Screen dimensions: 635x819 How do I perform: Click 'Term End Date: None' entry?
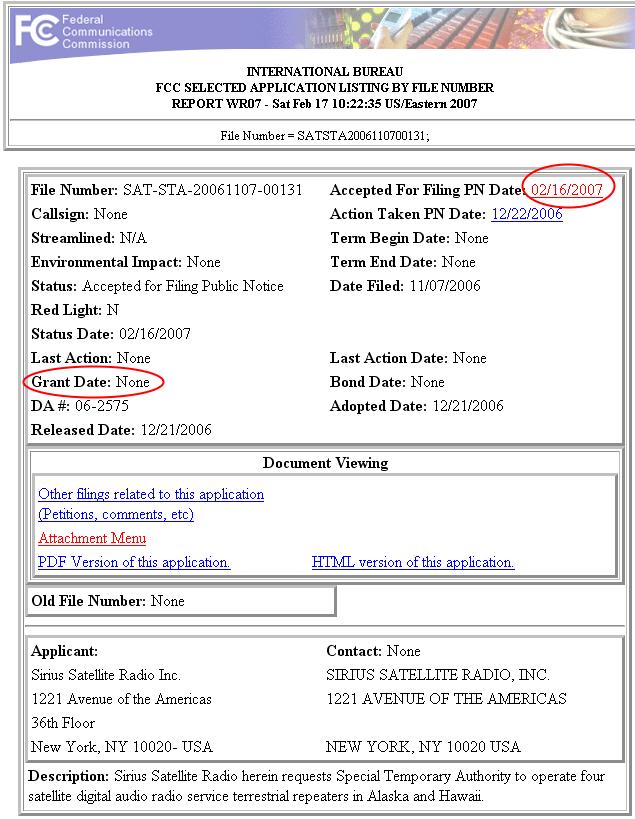point(403,262)
